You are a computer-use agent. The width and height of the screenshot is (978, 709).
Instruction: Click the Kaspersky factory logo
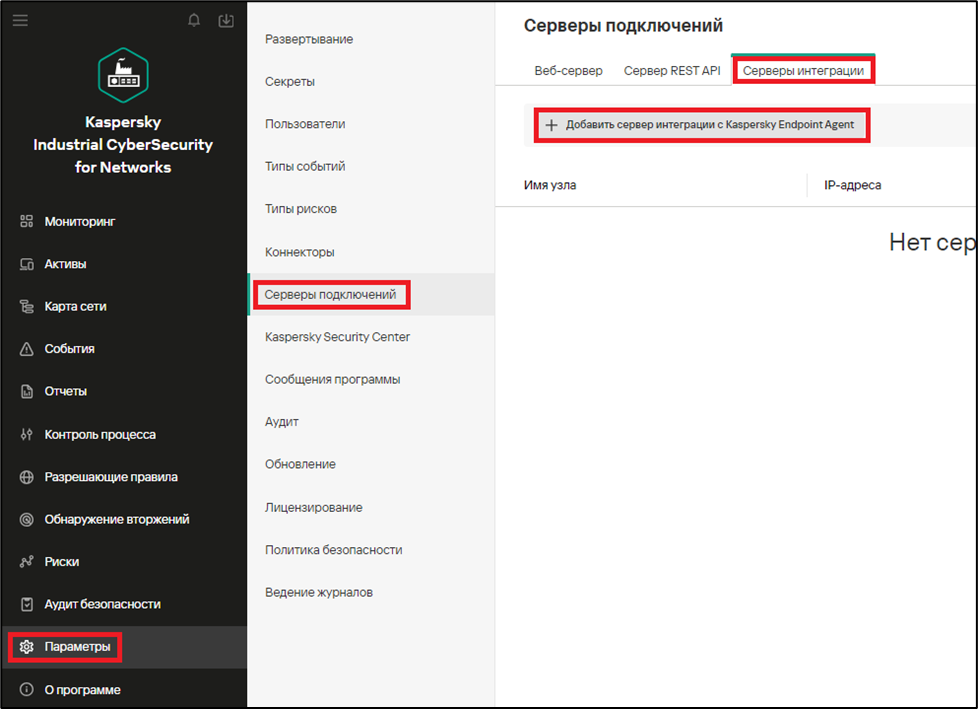(123, 75)
